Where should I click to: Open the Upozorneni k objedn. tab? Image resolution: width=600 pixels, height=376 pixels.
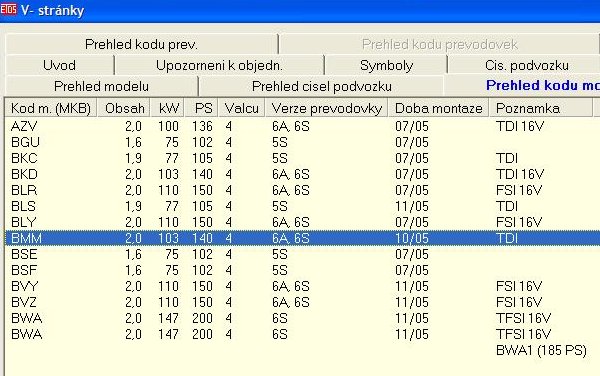point(219,65)
